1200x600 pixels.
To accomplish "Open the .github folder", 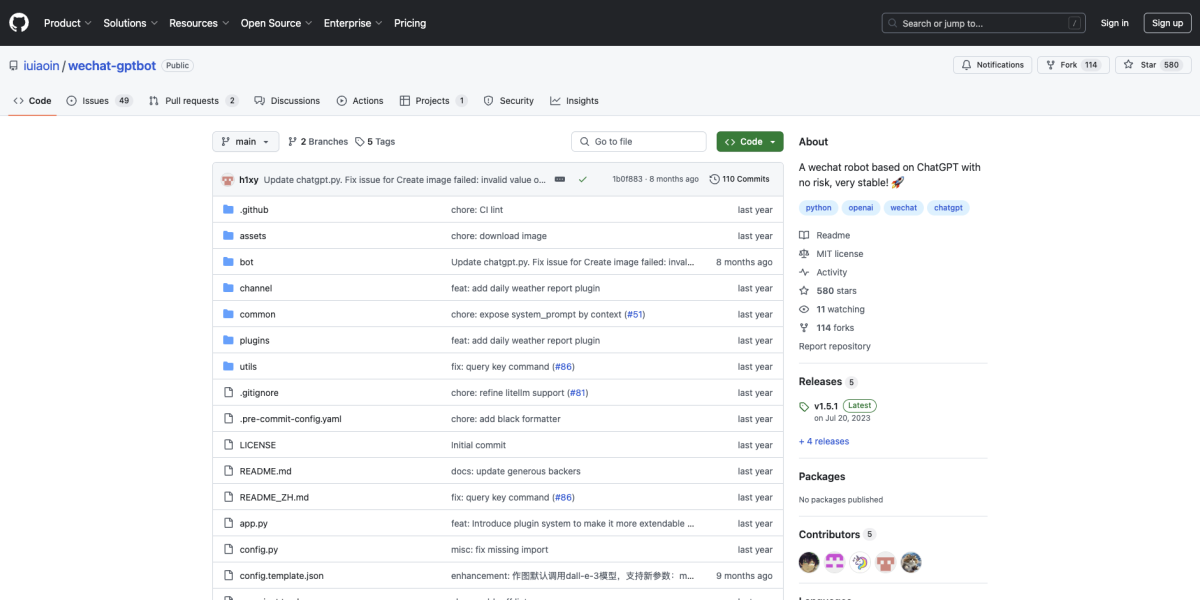I will click(254, 210).
